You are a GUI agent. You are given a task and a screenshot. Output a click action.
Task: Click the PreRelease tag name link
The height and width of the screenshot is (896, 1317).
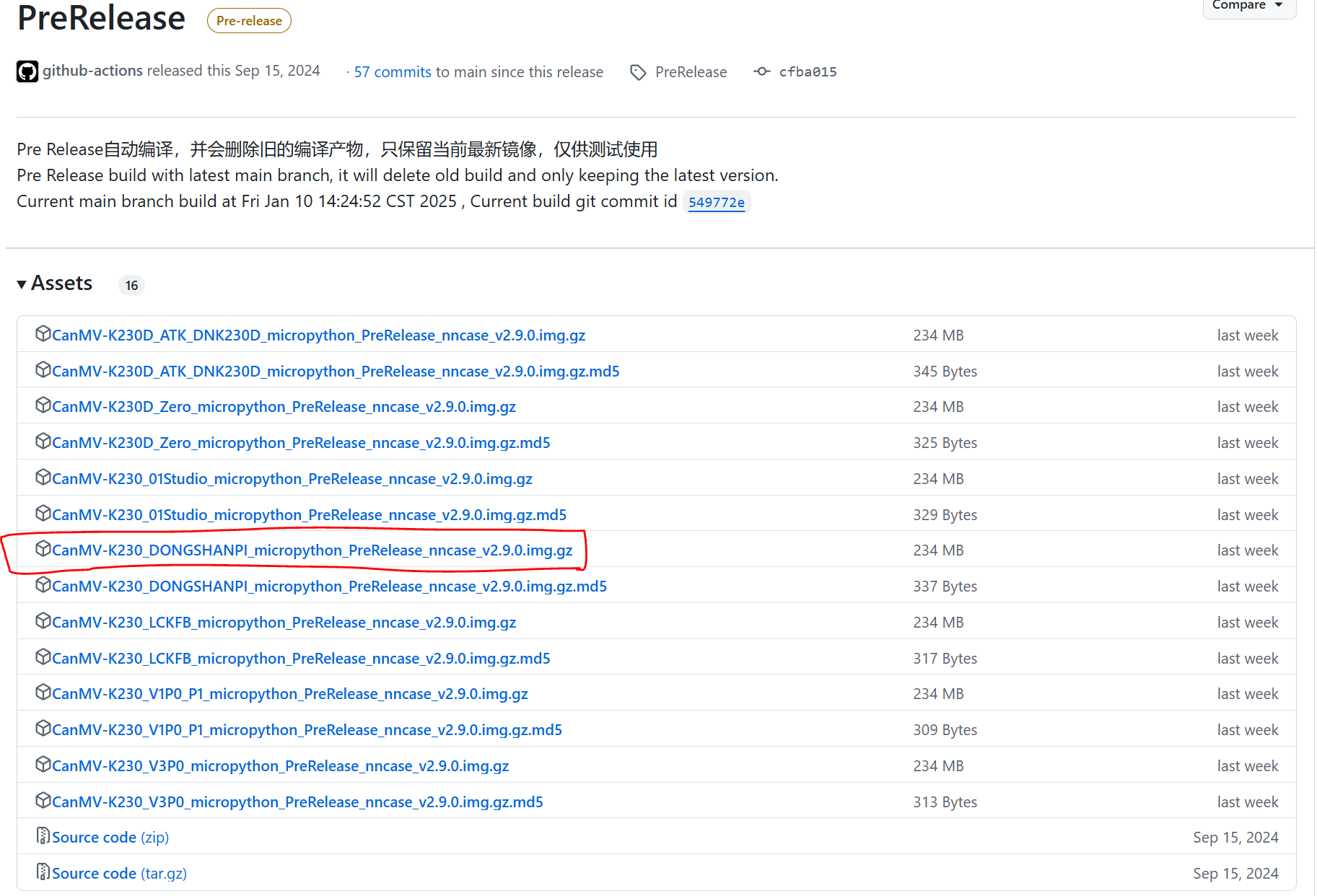(691, 72)
